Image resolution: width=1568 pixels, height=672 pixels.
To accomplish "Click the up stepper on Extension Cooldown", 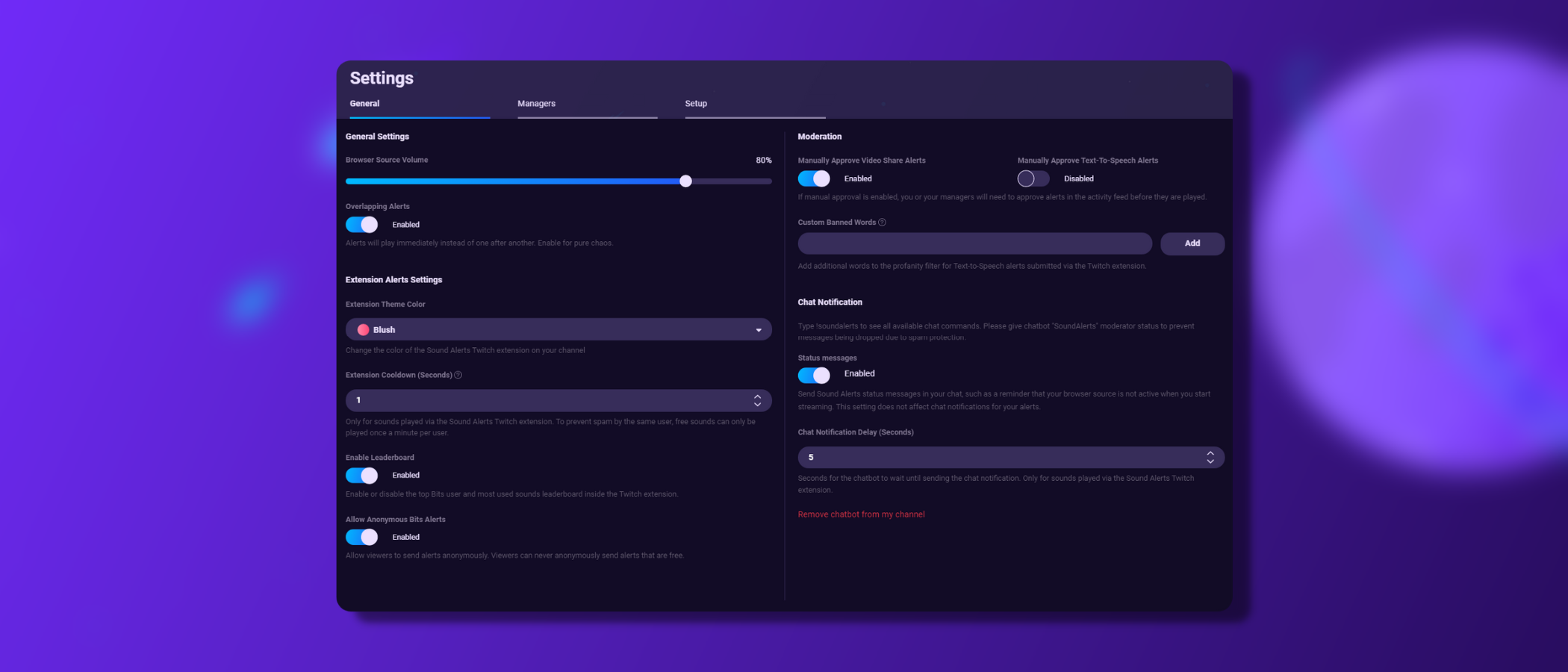I will (756, 396).
